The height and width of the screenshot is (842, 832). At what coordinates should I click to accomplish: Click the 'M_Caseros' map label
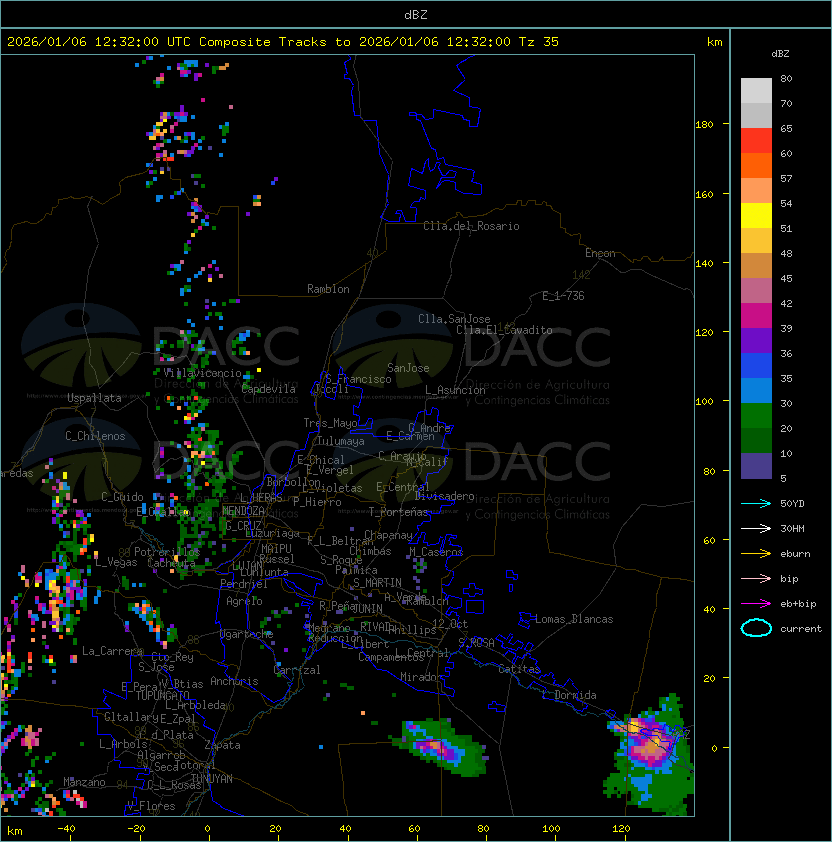[x=436, y=552]
